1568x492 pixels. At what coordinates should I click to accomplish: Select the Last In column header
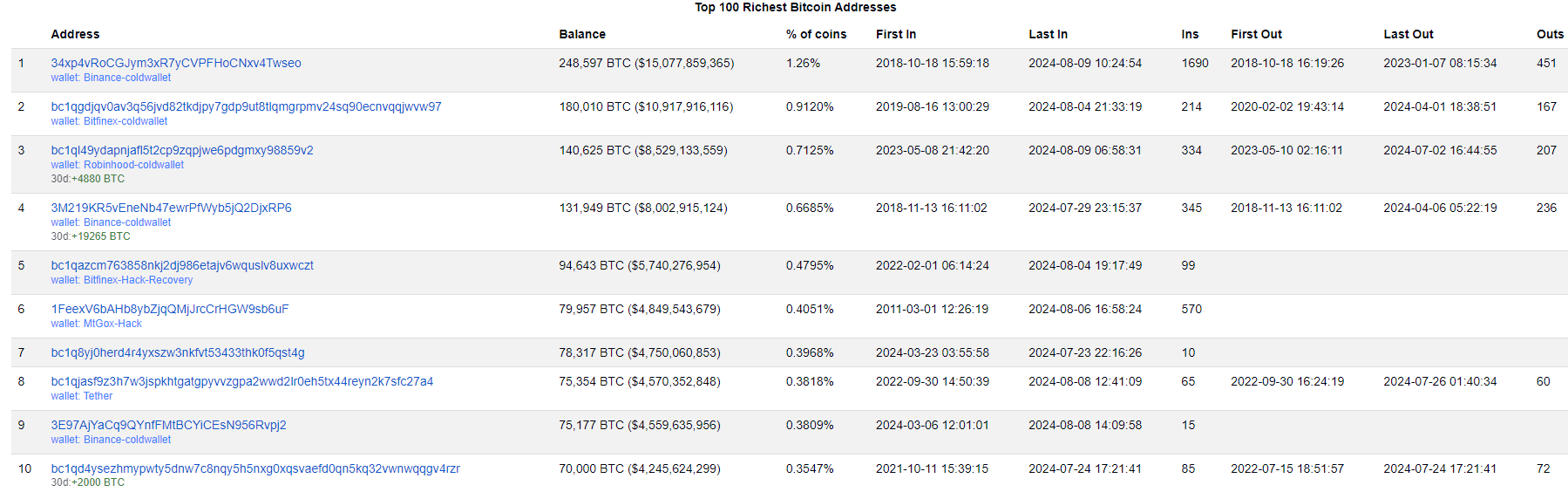tap(1048, 34)
